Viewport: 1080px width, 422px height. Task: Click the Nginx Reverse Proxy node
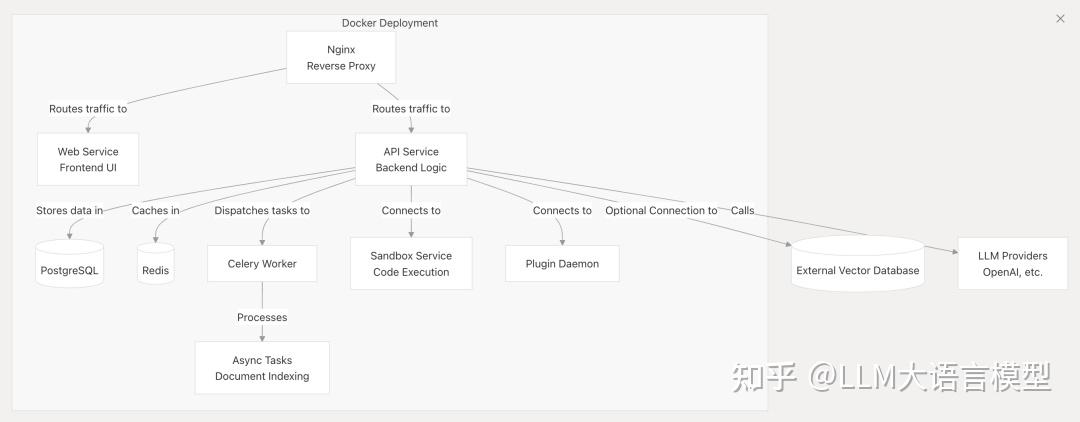coord(341,57)
